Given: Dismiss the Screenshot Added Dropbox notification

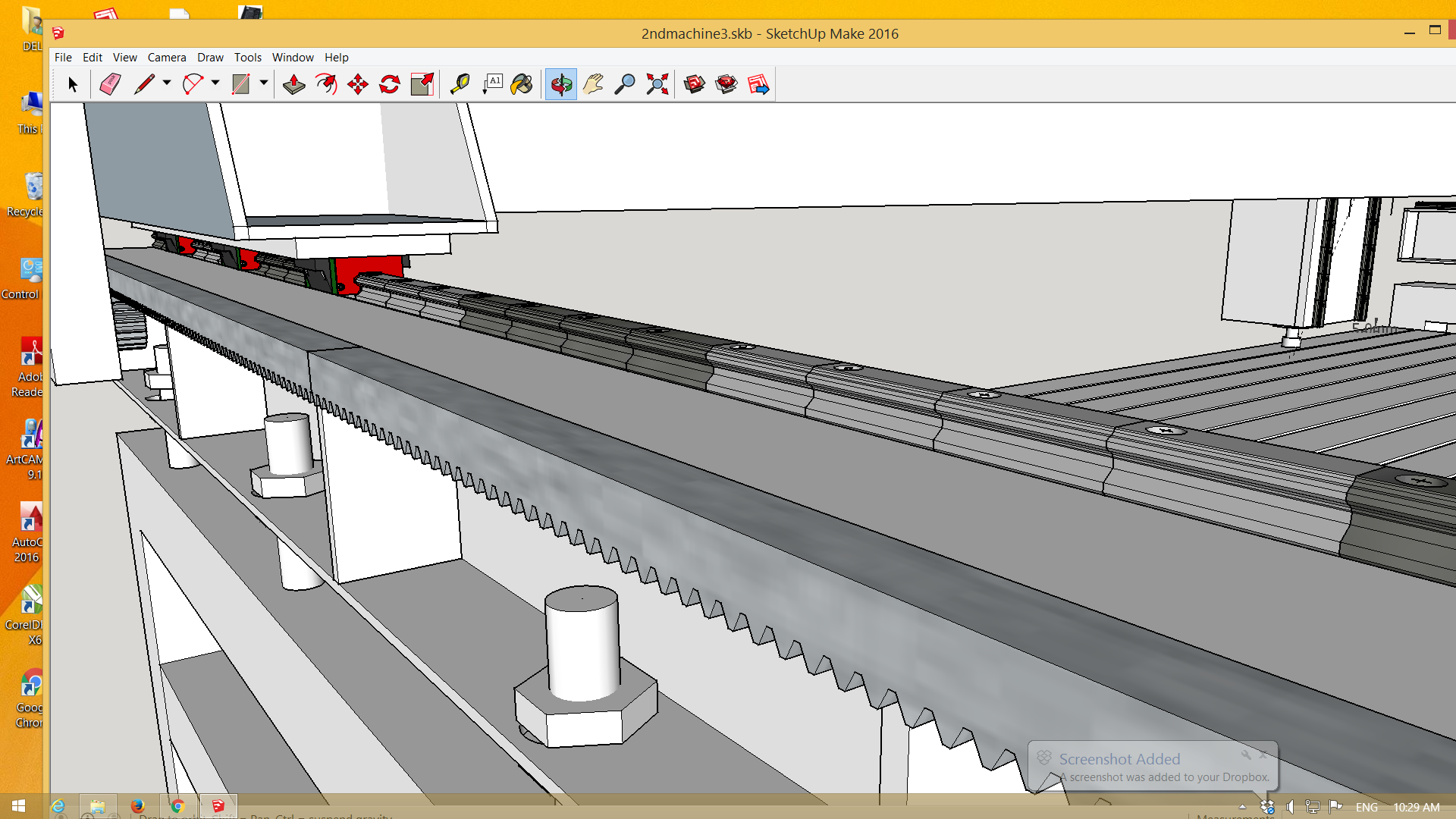Looking at the screenshot, I should click(1263, 755).
